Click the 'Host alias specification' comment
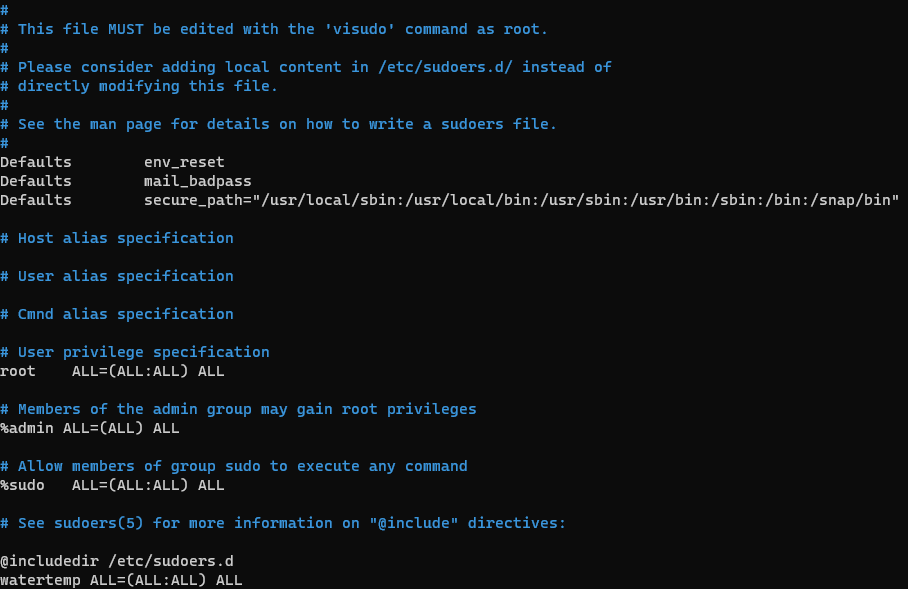908x589 pixels. 125,238
